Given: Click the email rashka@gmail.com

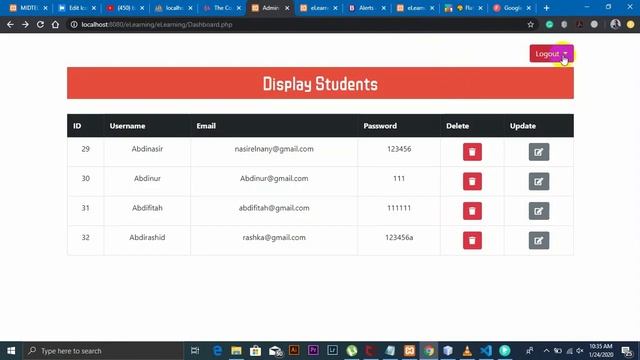Looking at the screenshot, I should click(274, 237).
